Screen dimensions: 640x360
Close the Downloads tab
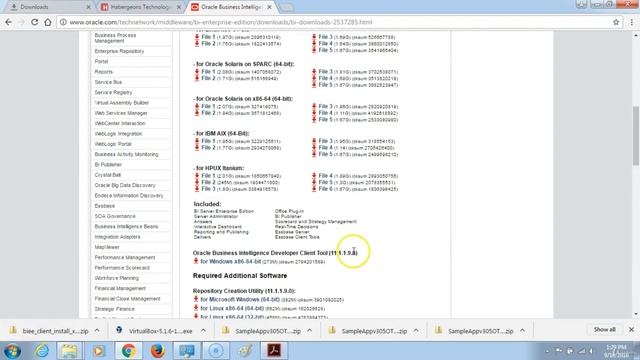[89, 7]
